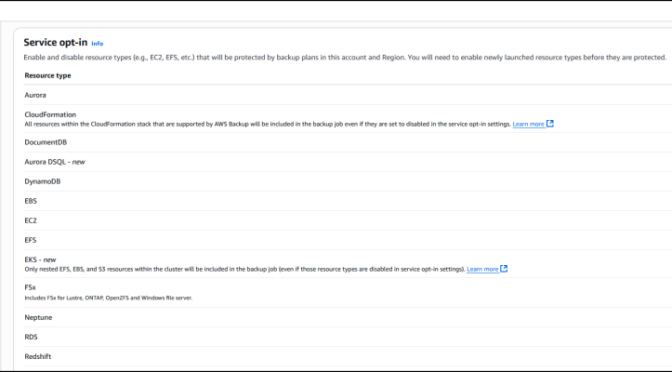
Task: Select the Aurora DSQL - new row
Action: point(348,162)
